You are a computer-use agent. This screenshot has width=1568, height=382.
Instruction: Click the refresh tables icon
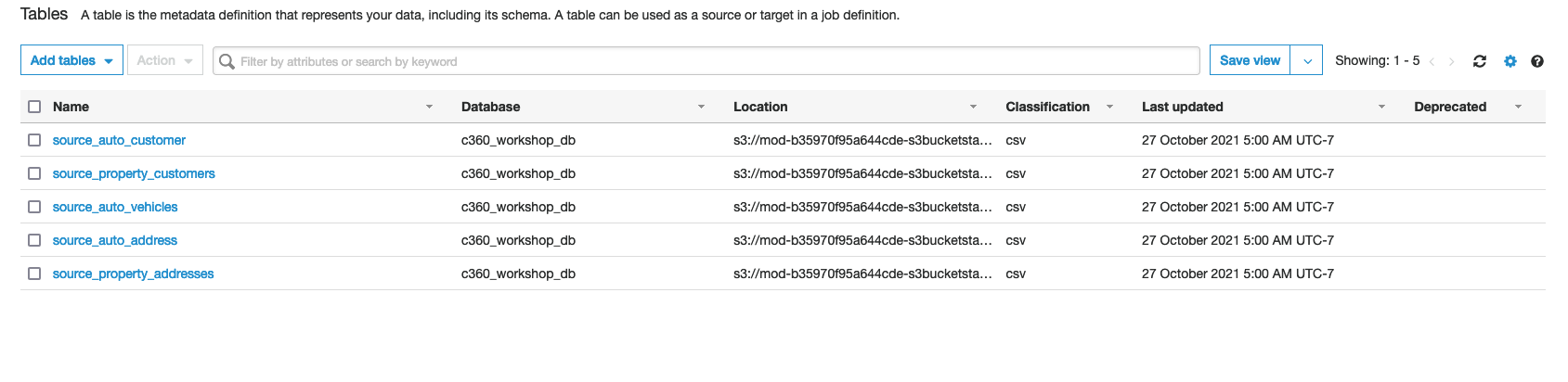tap(1480, 61)
